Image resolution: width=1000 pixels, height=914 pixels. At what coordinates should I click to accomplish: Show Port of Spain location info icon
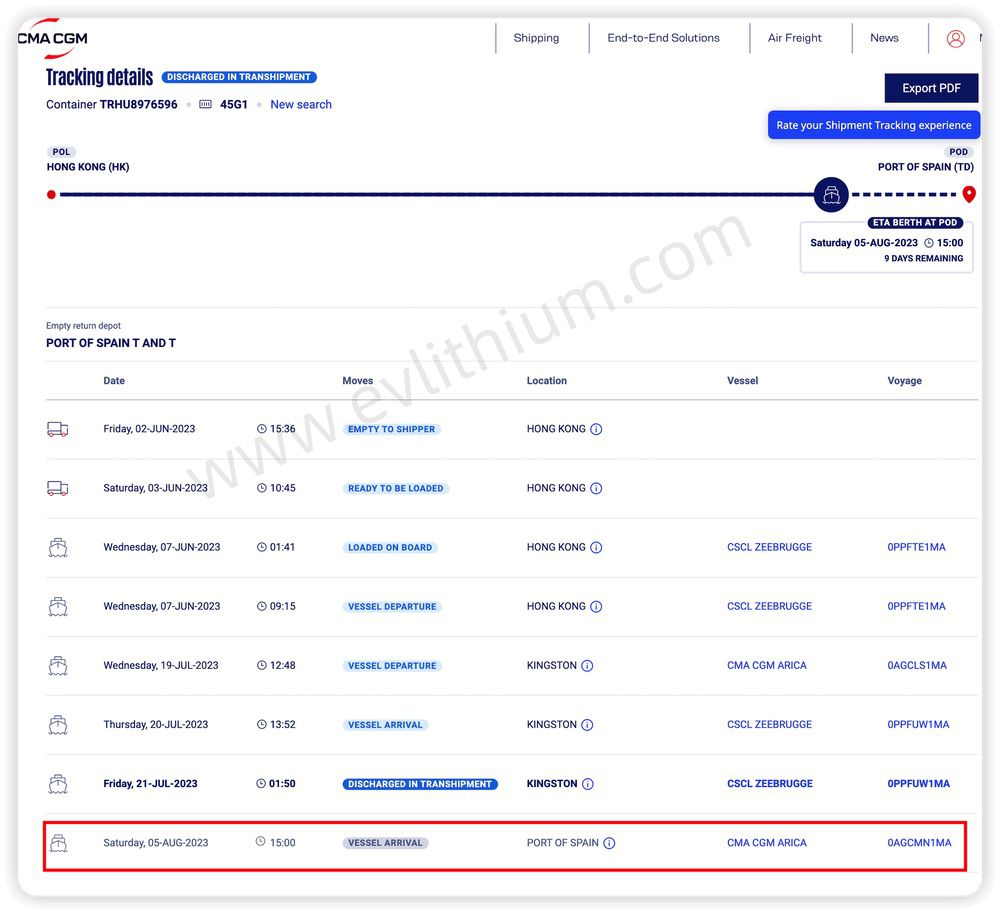click(609, 843)
